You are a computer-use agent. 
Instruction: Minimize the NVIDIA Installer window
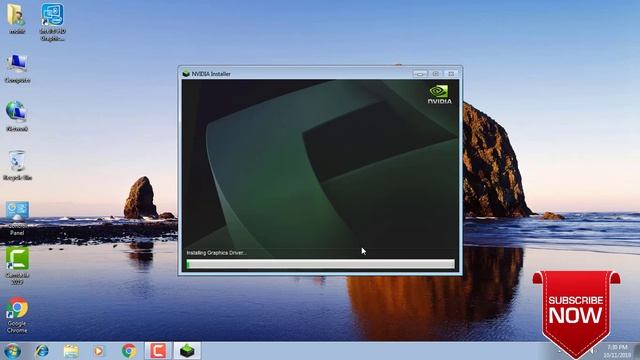coord(420,73)
